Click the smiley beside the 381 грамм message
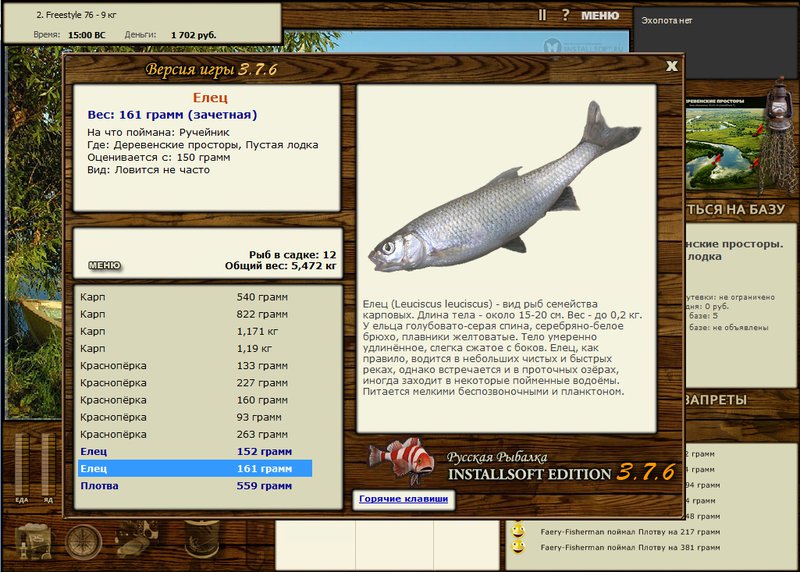 (x=518, y=547)
